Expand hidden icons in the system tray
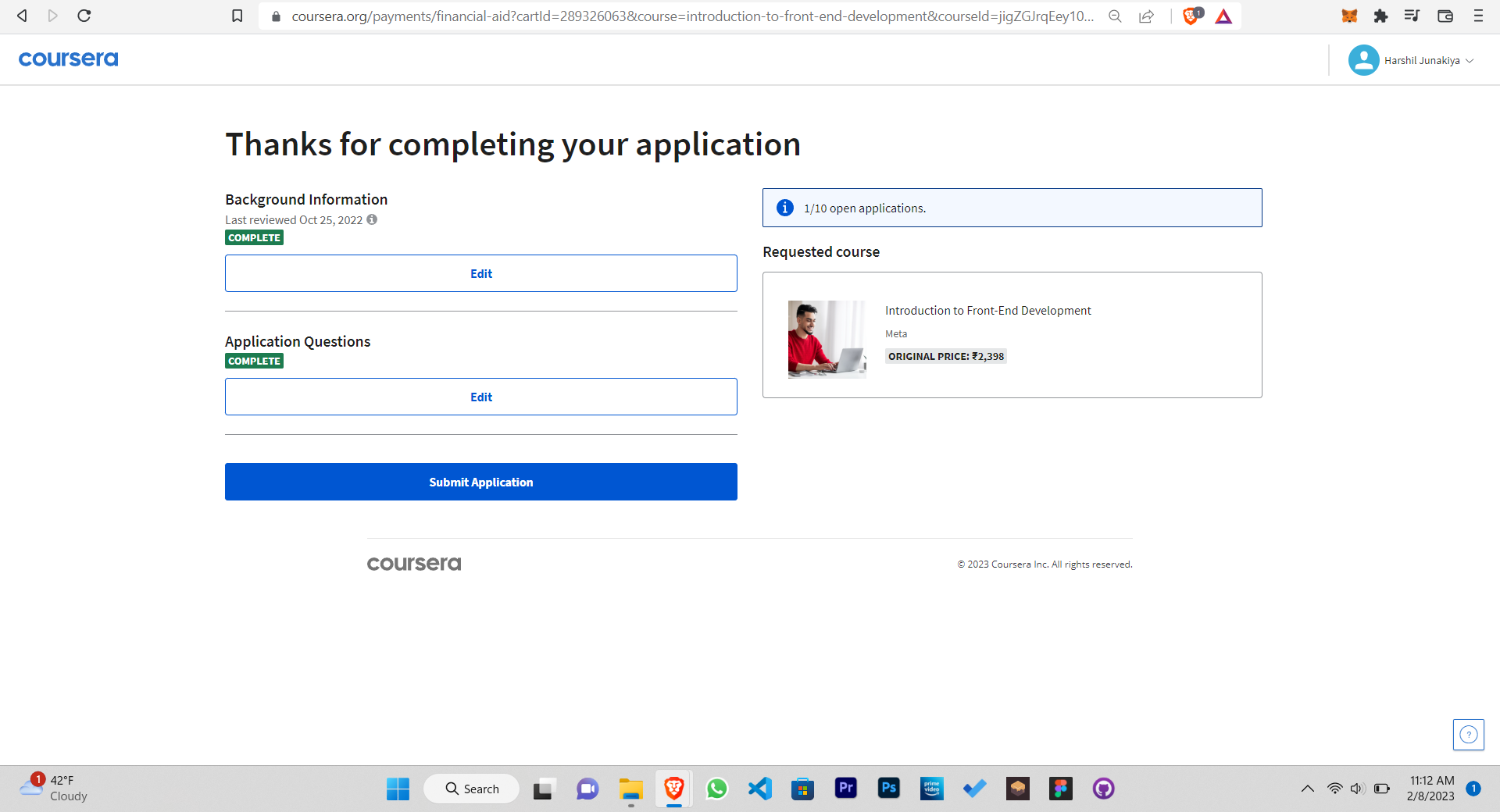The image size is (1500, 812). [1308, 789]
